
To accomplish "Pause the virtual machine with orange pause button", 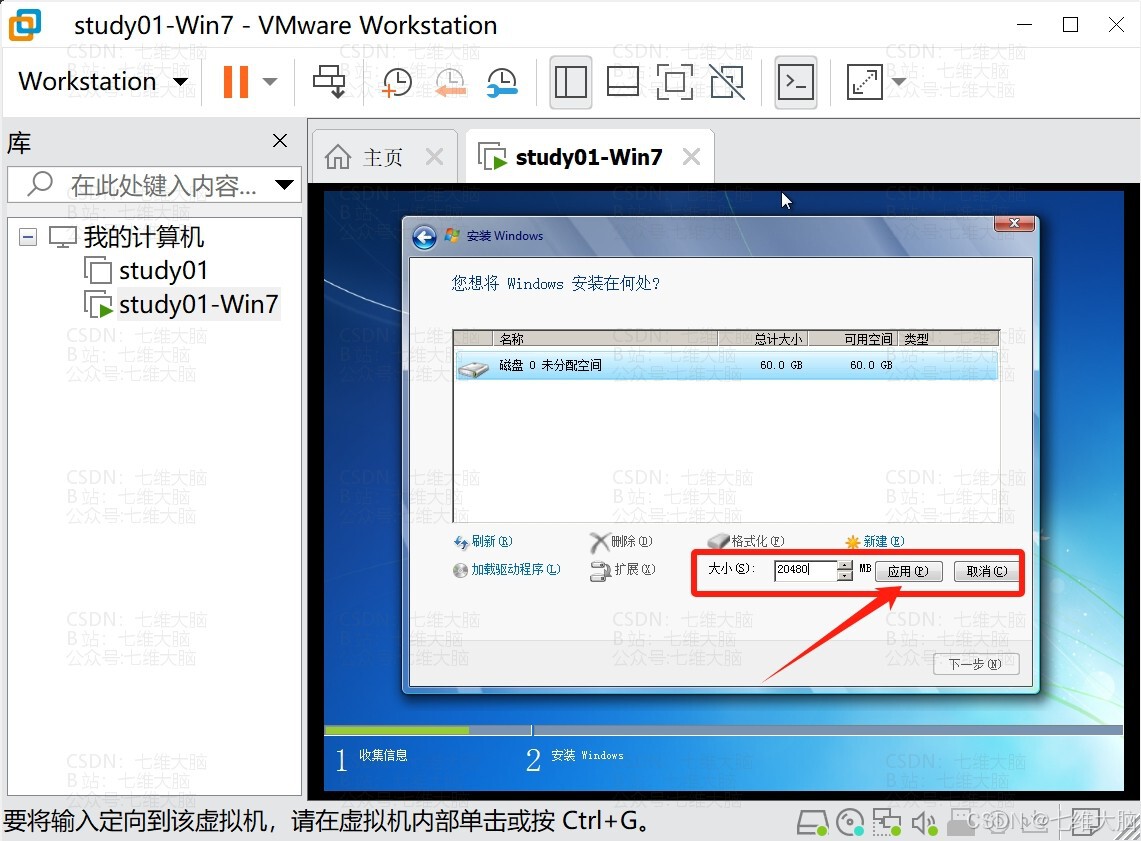I will point(235,81).
